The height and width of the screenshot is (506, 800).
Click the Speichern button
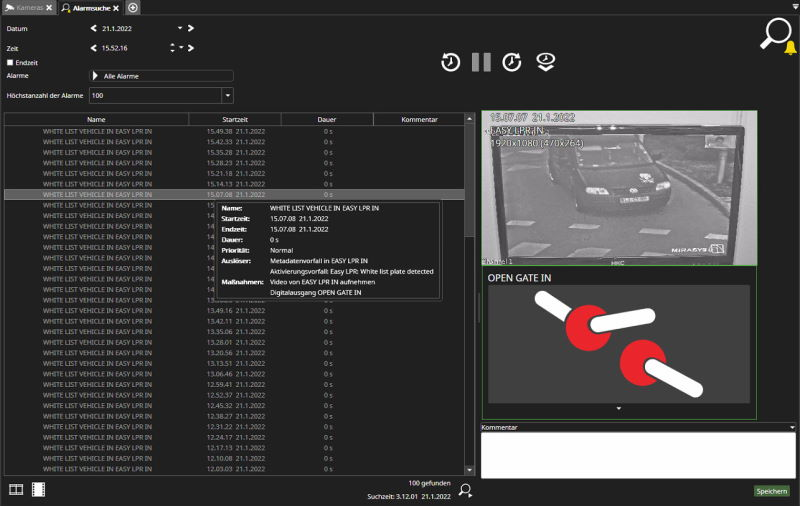(x=771, y=491)
